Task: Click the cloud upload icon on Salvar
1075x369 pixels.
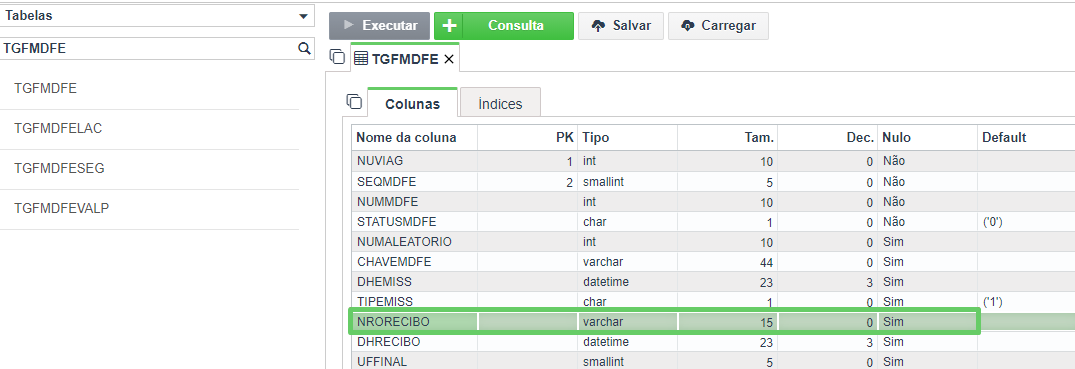Action: pos(599,26)
